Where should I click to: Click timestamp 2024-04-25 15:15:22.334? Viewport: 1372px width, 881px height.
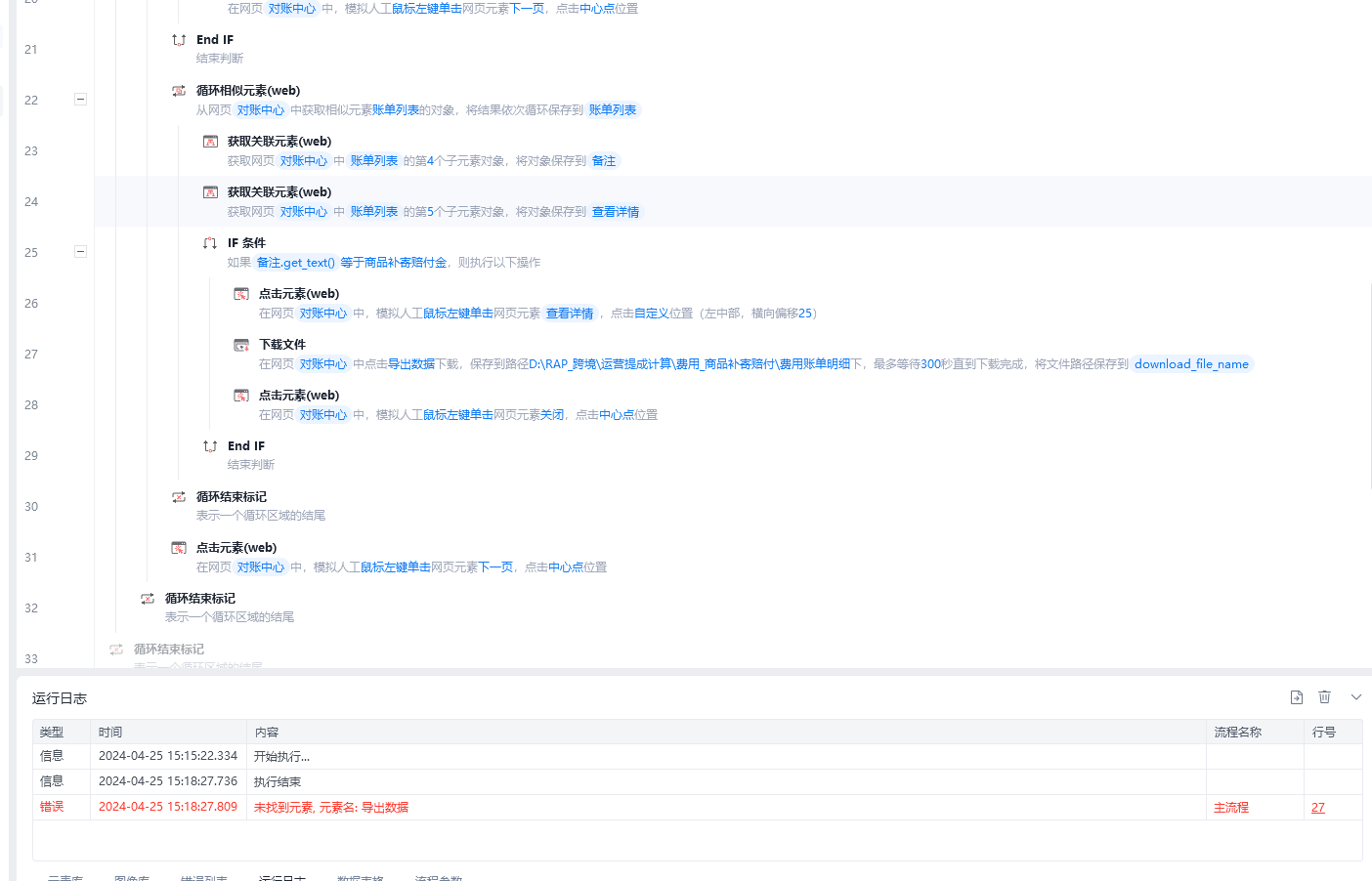click(x=168, y=756)
